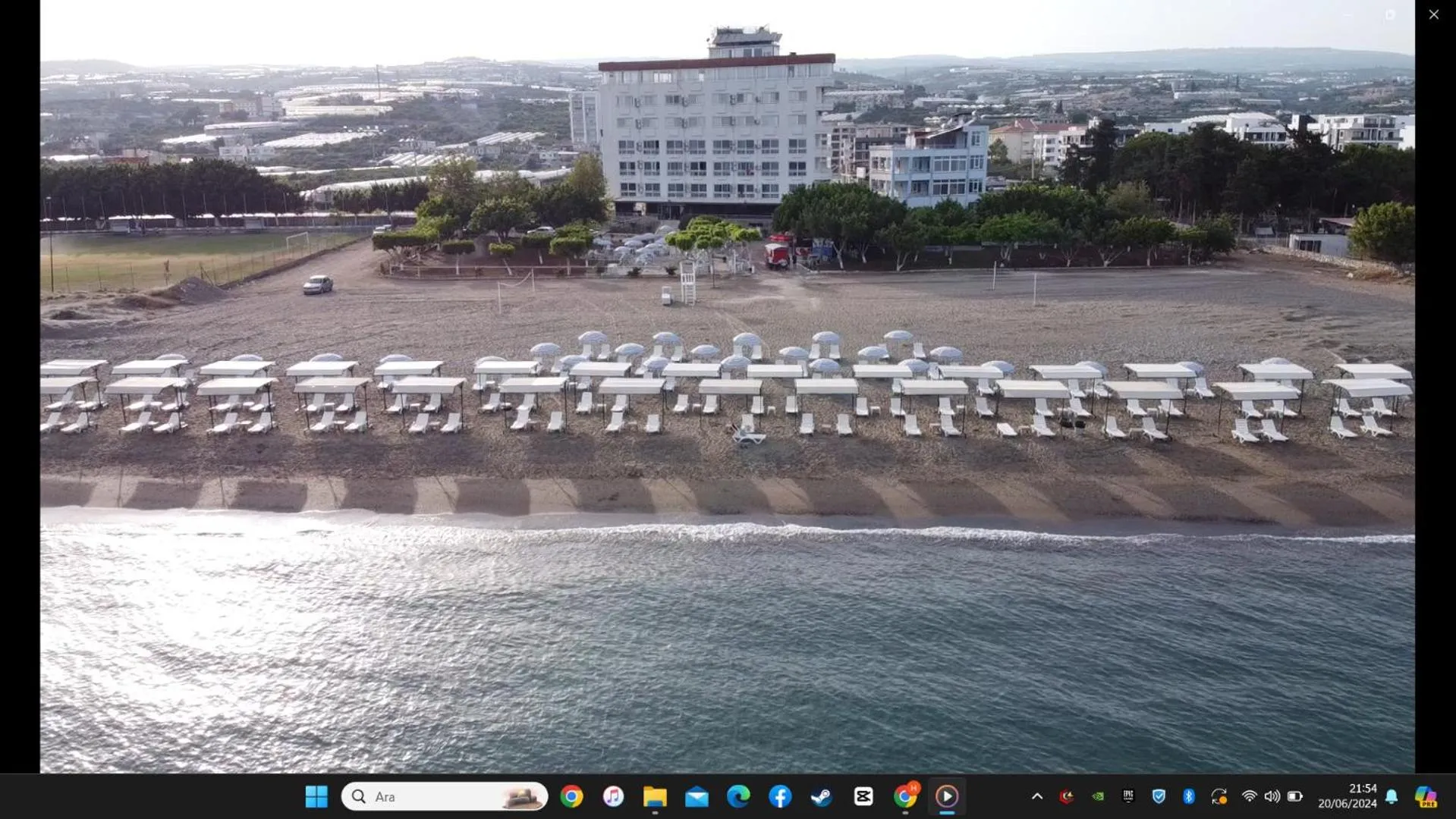
Task: Click the Epic Games tray icon
Action: [x=1128, y=796]
